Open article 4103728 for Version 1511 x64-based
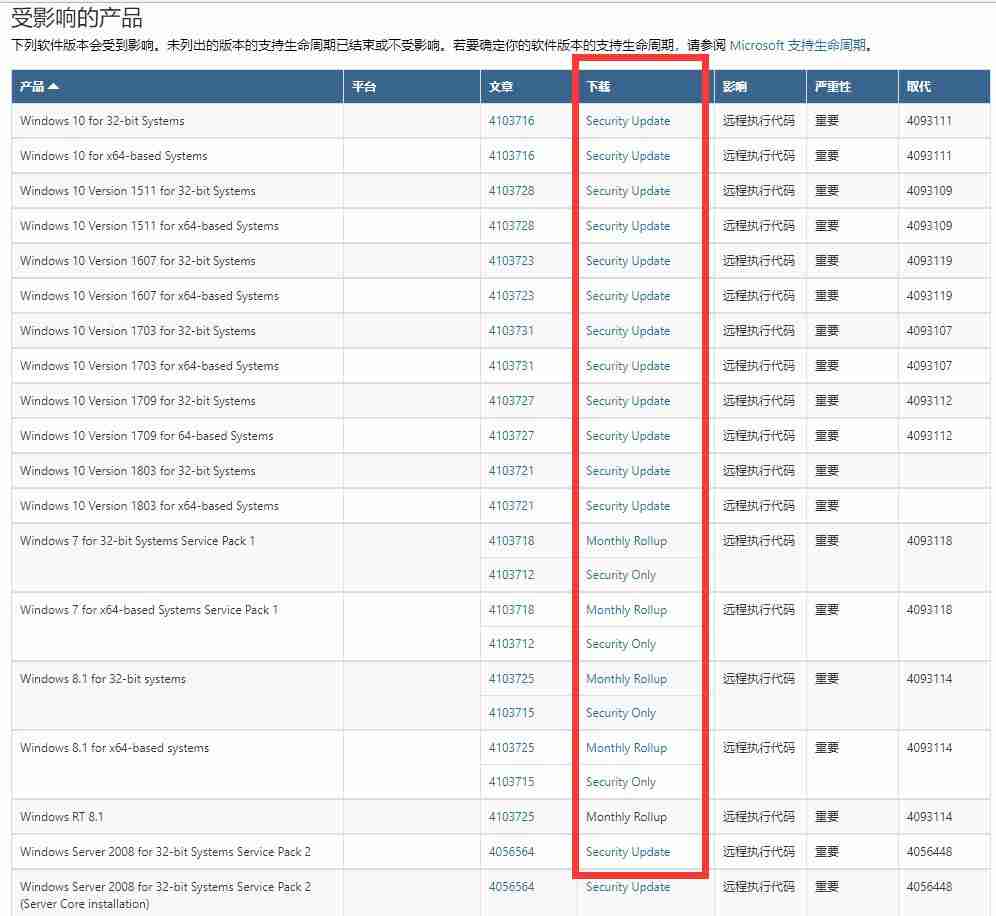The height and width of the screenshot is (916, 996). [x=511, y=226]
